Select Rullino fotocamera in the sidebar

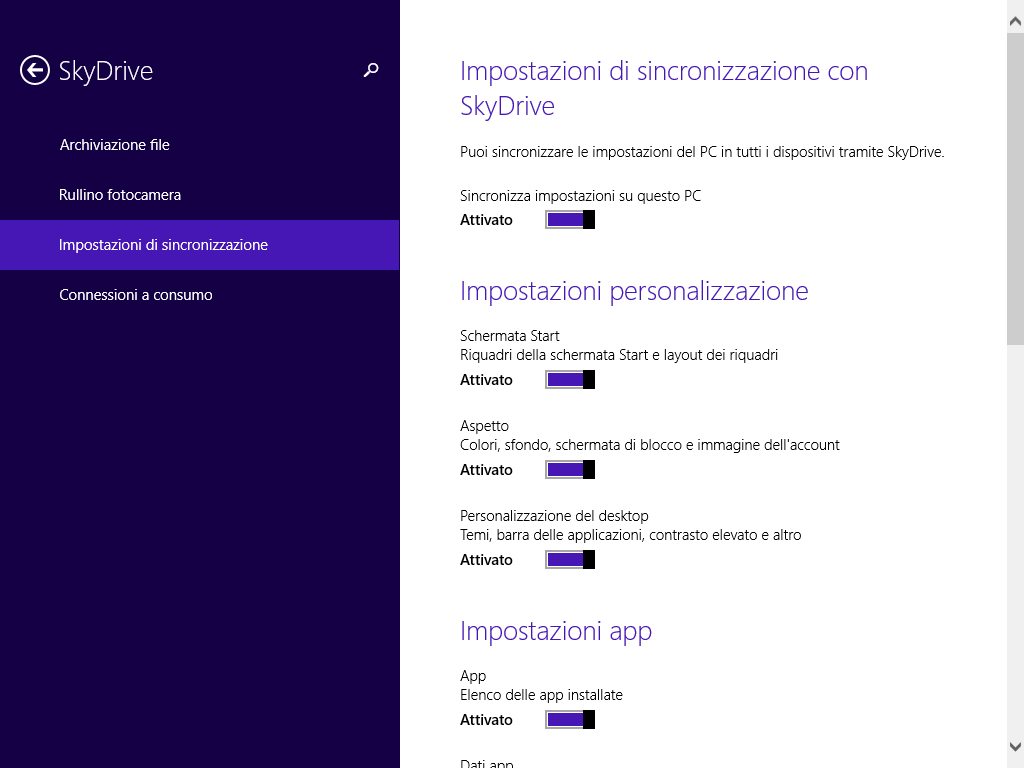click(120, 195)
